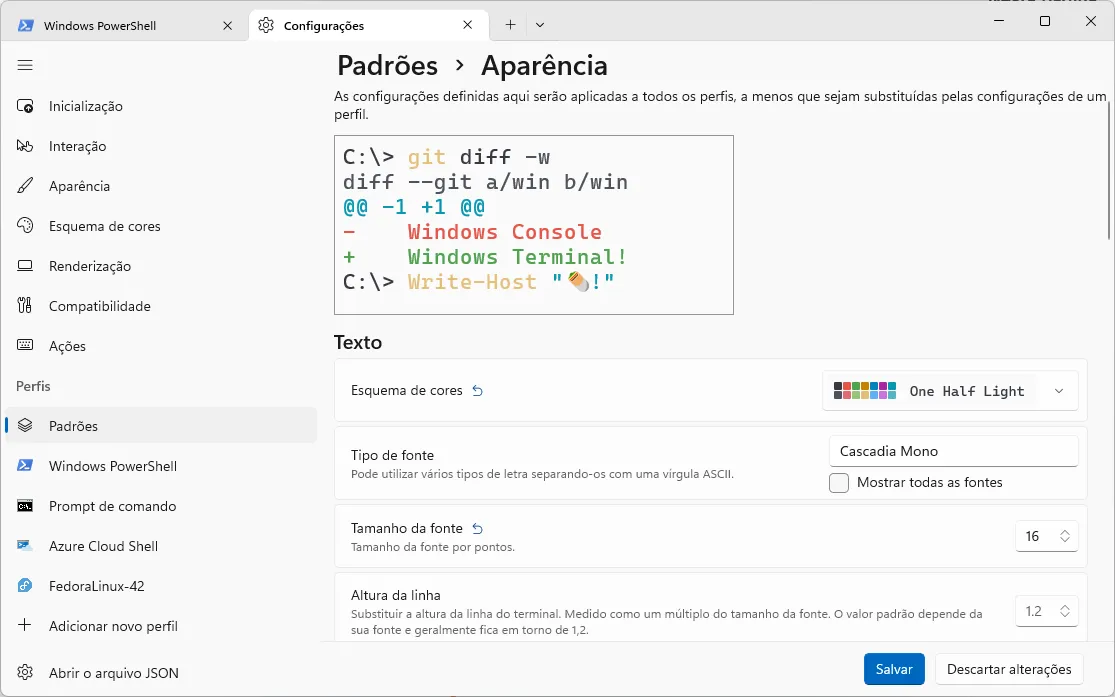
Task: Adjust the Altura da linha stepper arrows
Action: [1065, 611]
